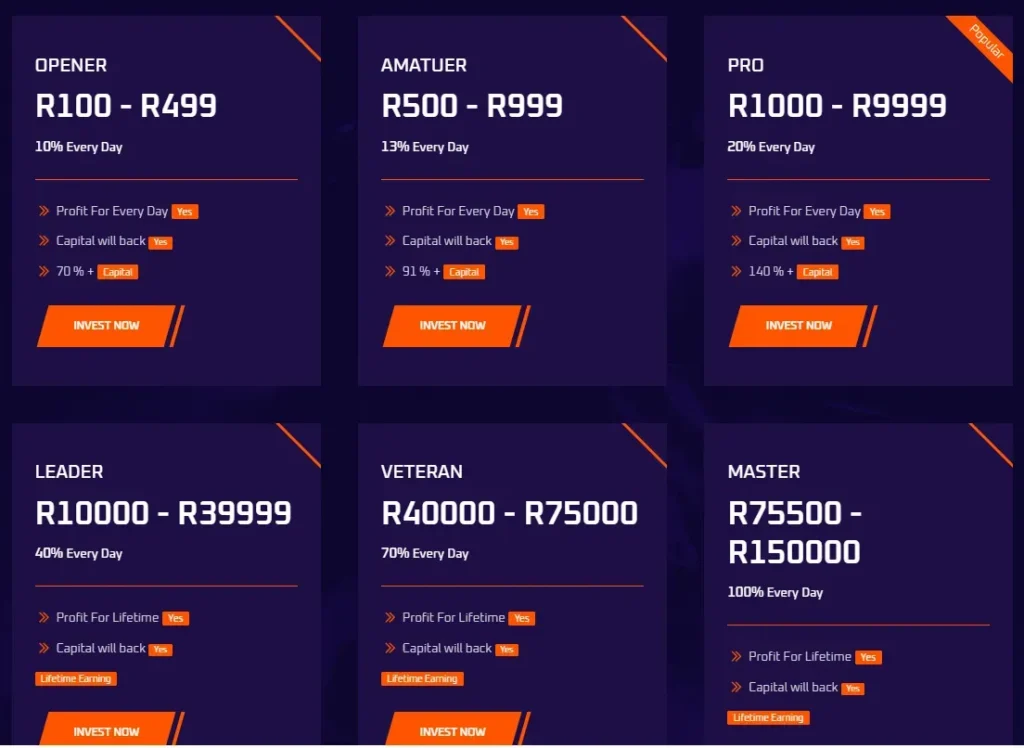Click the R75500 - R150000 price range on MASTER

pos(795,532)
